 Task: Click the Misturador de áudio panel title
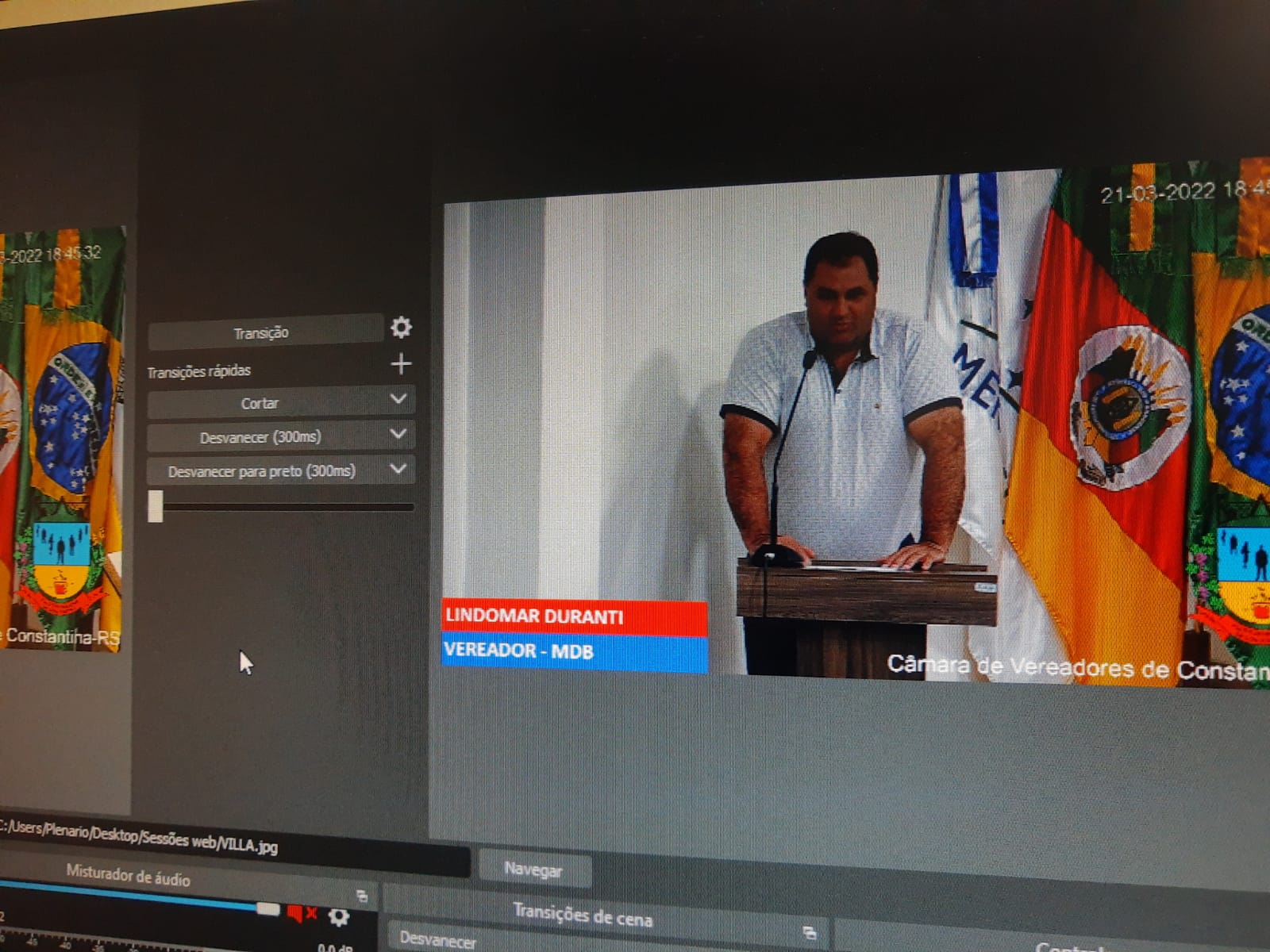tap(128, 875)
